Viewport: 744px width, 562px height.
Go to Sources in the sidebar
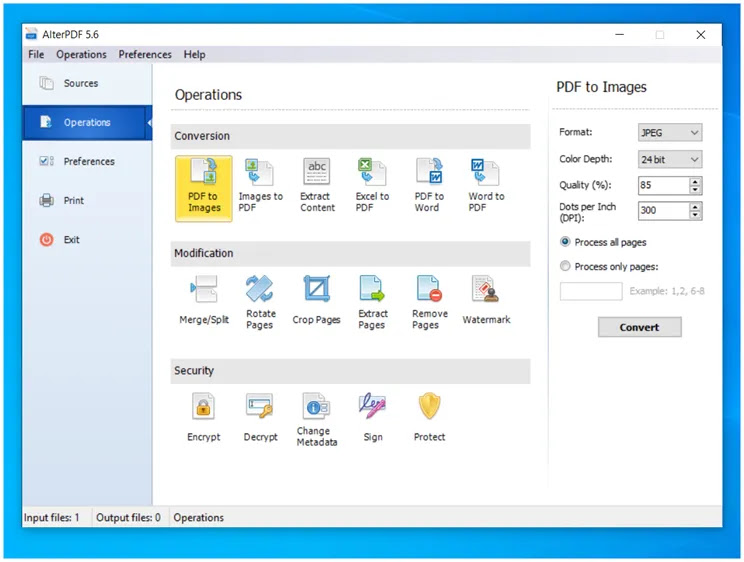click(x=87, y=84)
